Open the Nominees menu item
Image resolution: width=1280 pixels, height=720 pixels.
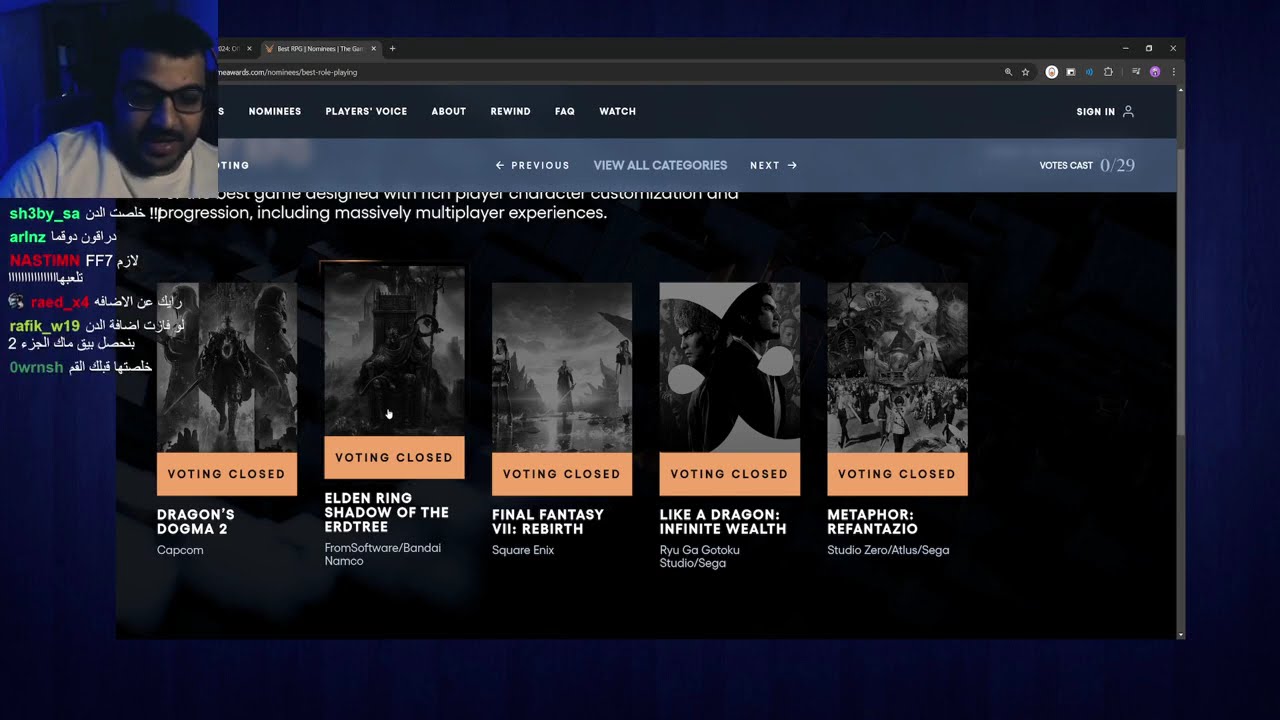click(275, 111)
